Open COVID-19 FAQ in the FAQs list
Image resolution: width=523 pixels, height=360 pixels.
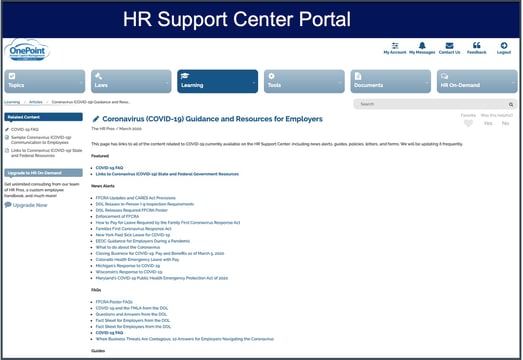[109, 333]
